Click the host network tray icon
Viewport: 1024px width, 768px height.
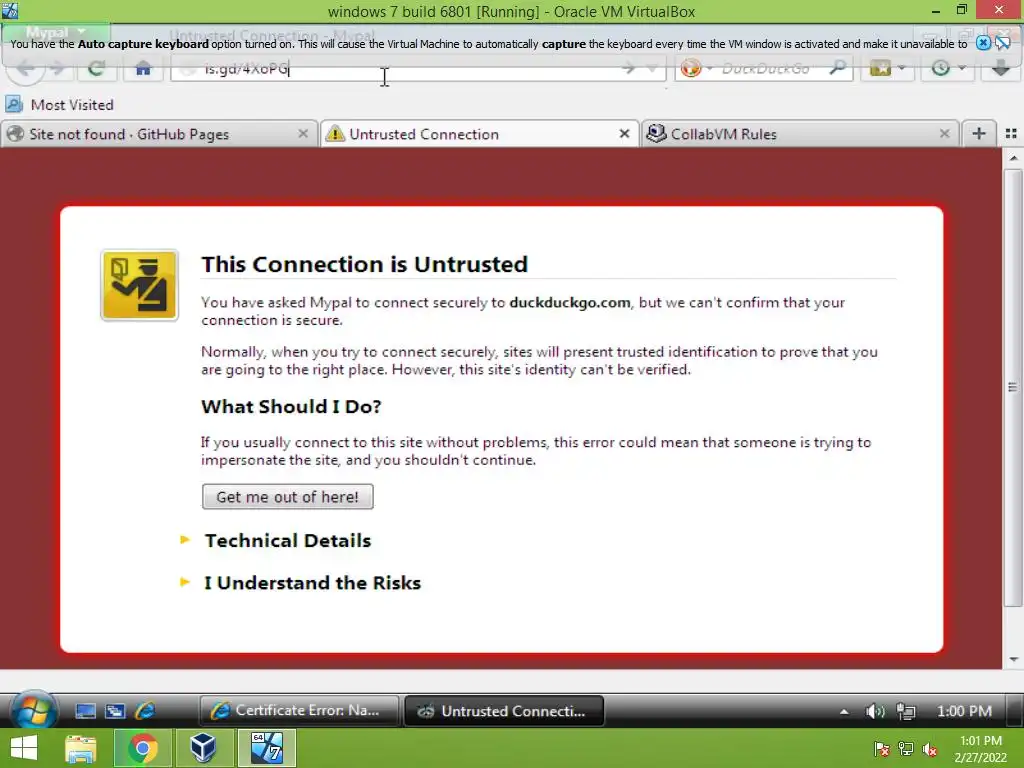906,749
